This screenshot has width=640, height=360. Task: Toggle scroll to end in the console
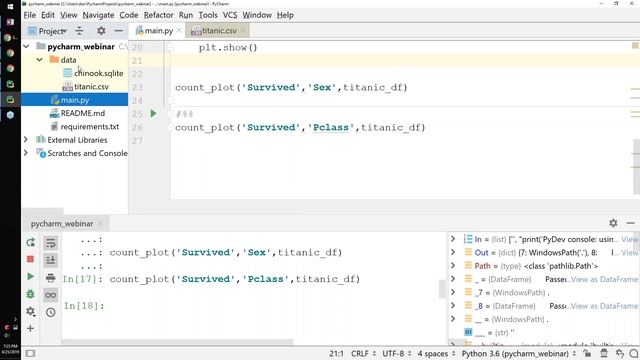click(51, 260)
